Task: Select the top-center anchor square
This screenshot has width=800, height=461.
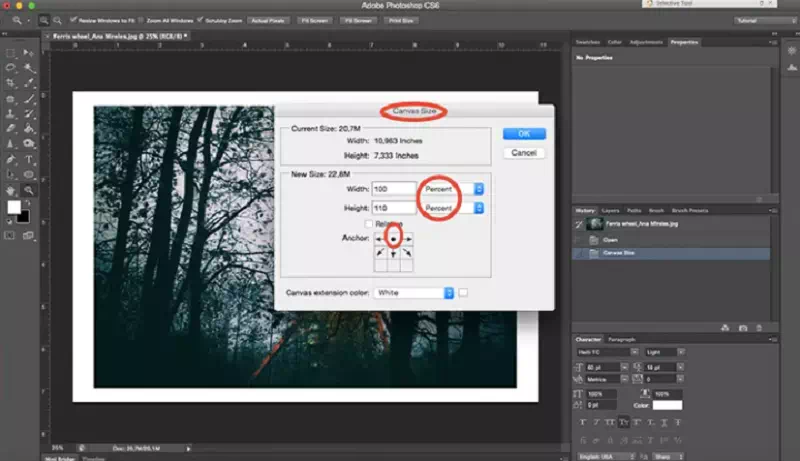Action: [393, 238]
